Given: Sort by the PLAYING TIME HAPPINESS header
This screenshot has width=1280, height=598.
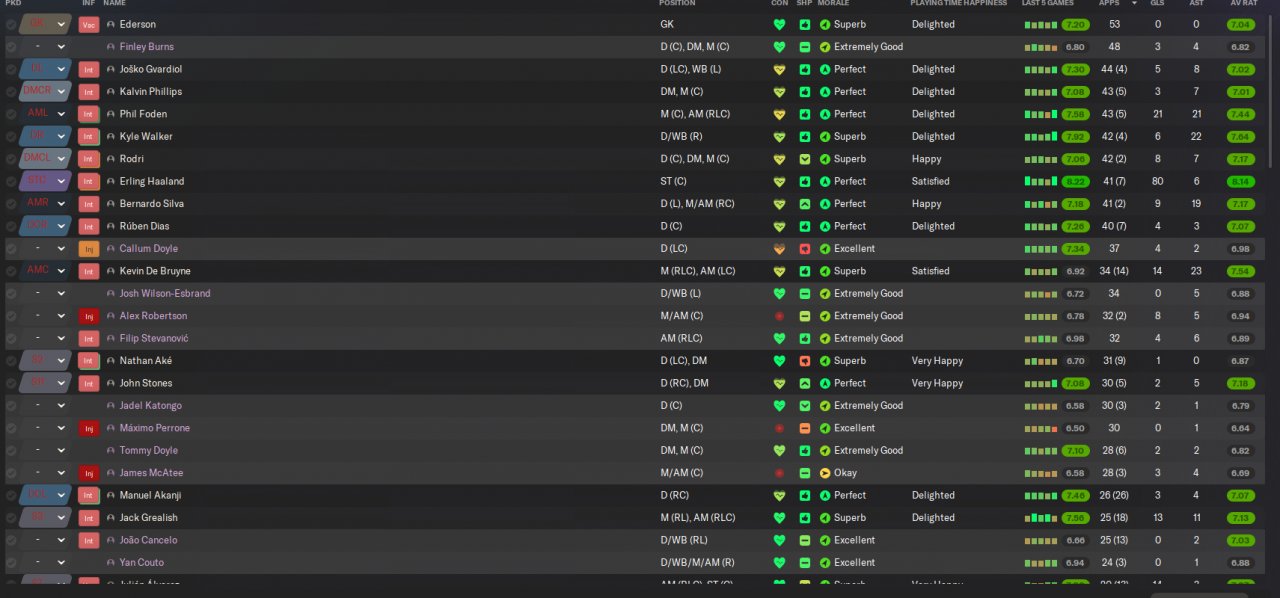Looking at the screenshot, I should pyautogui.click(x=959, y=4).
